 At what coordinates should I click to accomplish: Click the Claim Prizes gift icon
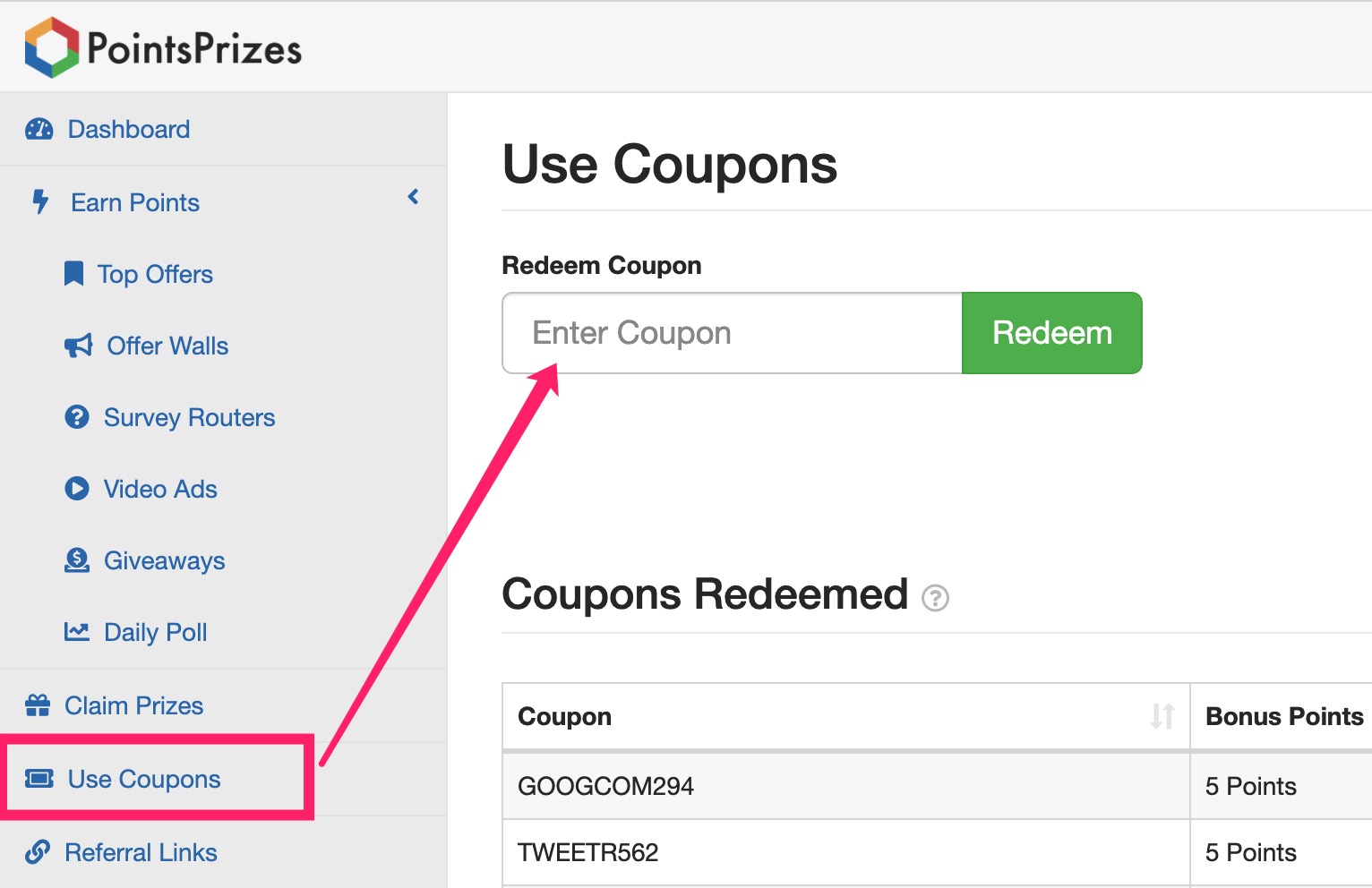click(38, 705)
